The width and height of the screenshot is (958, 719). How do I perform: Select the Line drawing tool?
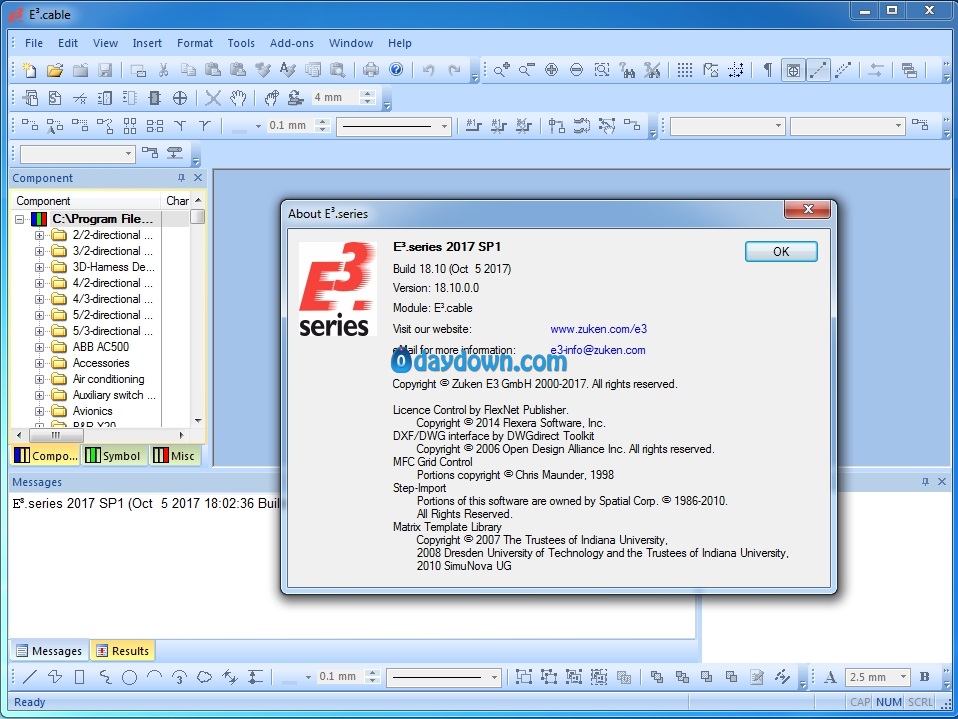point(29,677)
